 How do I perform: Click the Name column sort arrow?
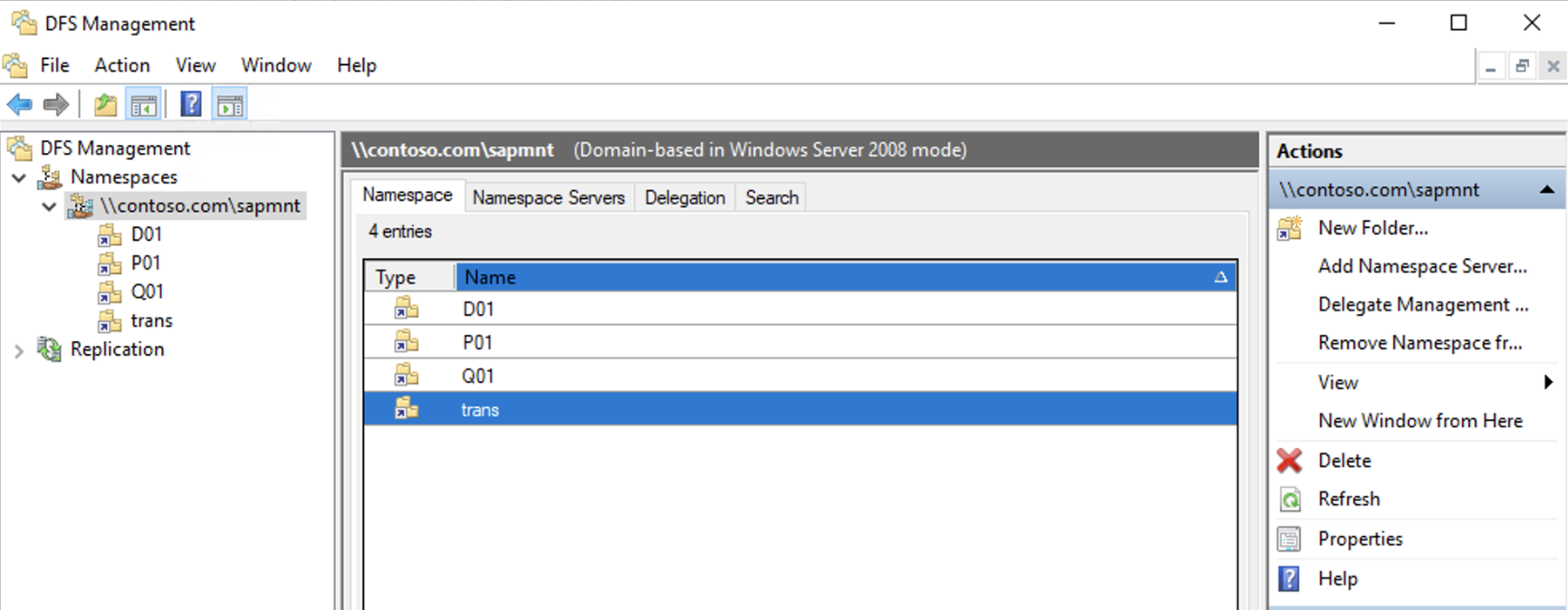(1220, 277)
